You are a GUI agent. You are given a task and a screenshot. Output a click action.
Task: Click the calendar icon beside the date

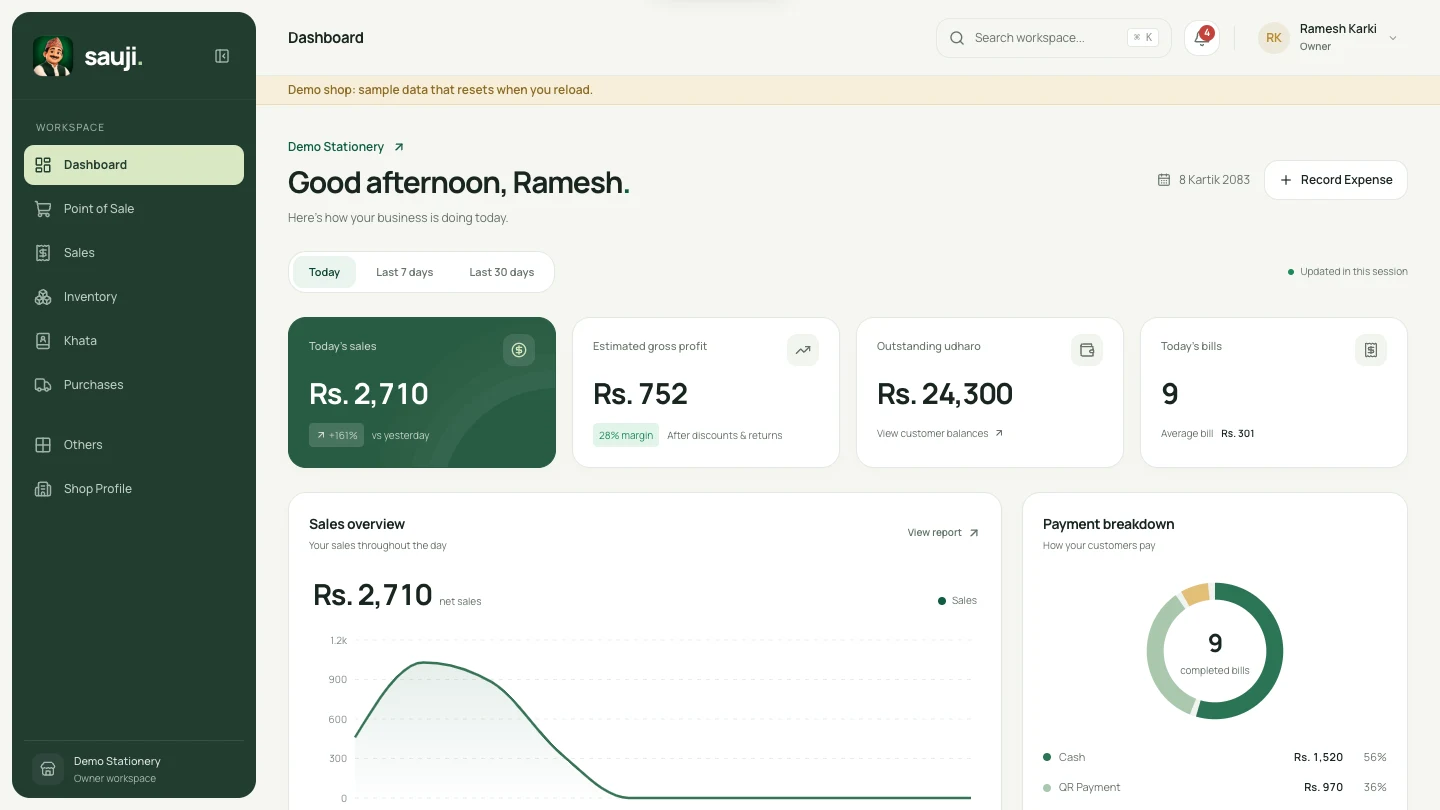(x=1164, y=180)
